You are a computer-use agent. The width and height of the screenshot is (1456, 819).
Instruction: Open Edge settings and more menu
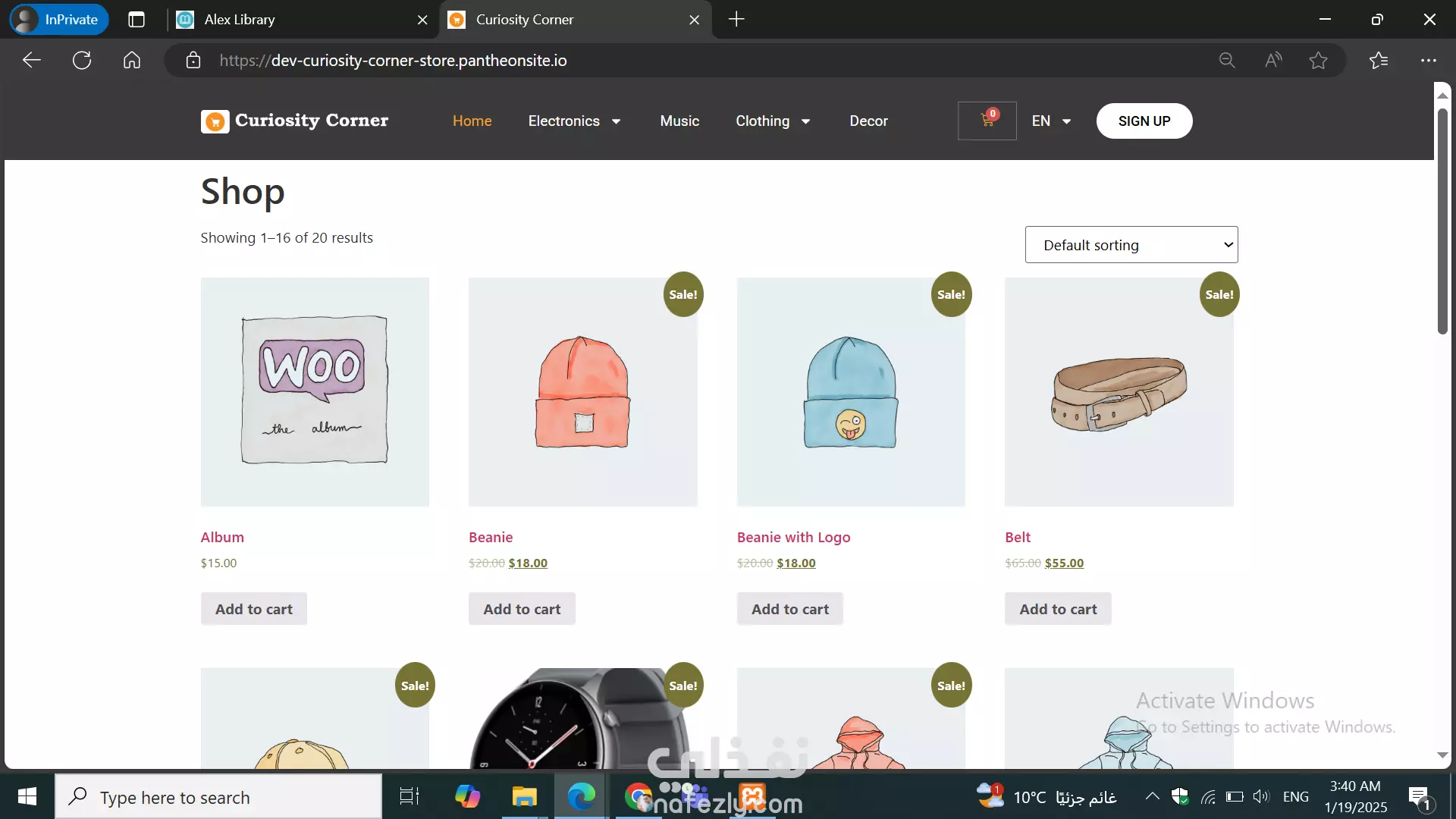(1429, 60)
